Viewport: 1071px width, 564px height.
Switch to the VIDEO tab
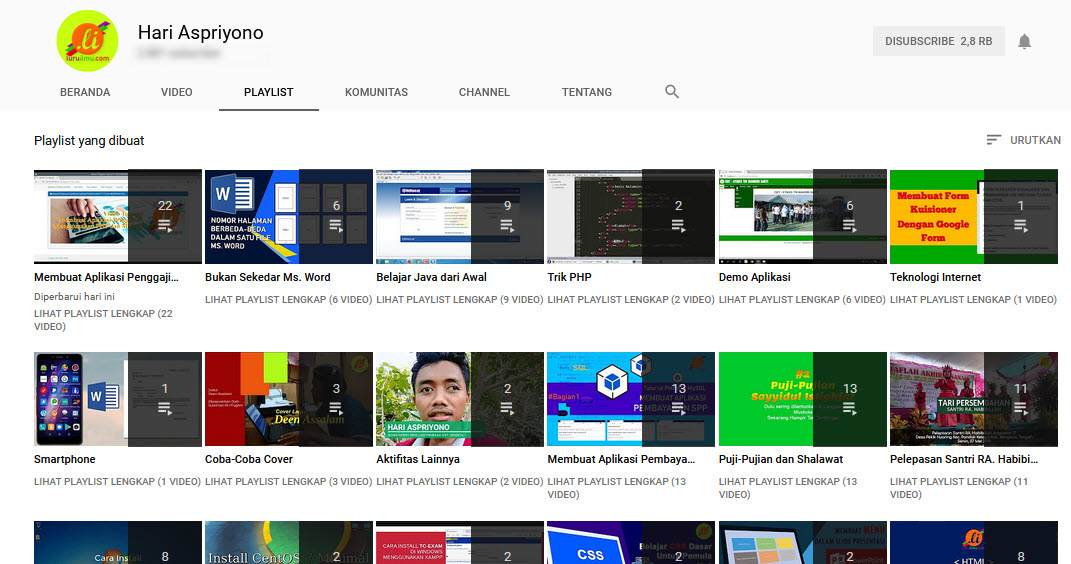click(x=176, y=92)
